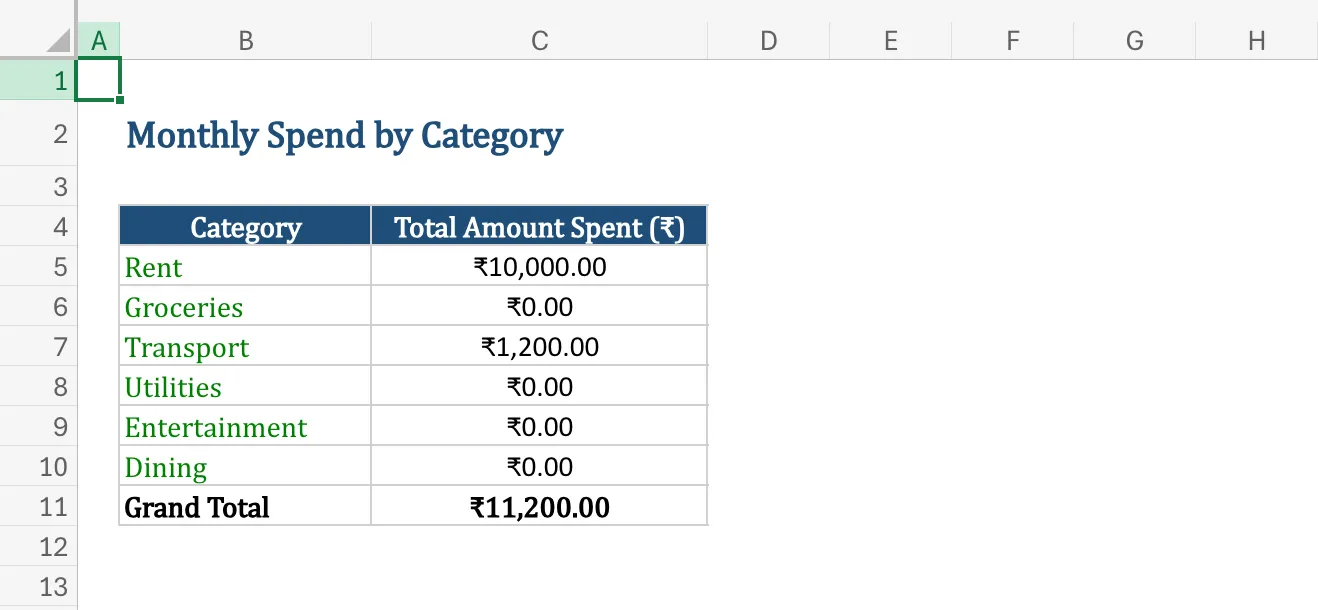Select column C header
This screenshot has height=610, width=1318.
click(x=539, y=40)
